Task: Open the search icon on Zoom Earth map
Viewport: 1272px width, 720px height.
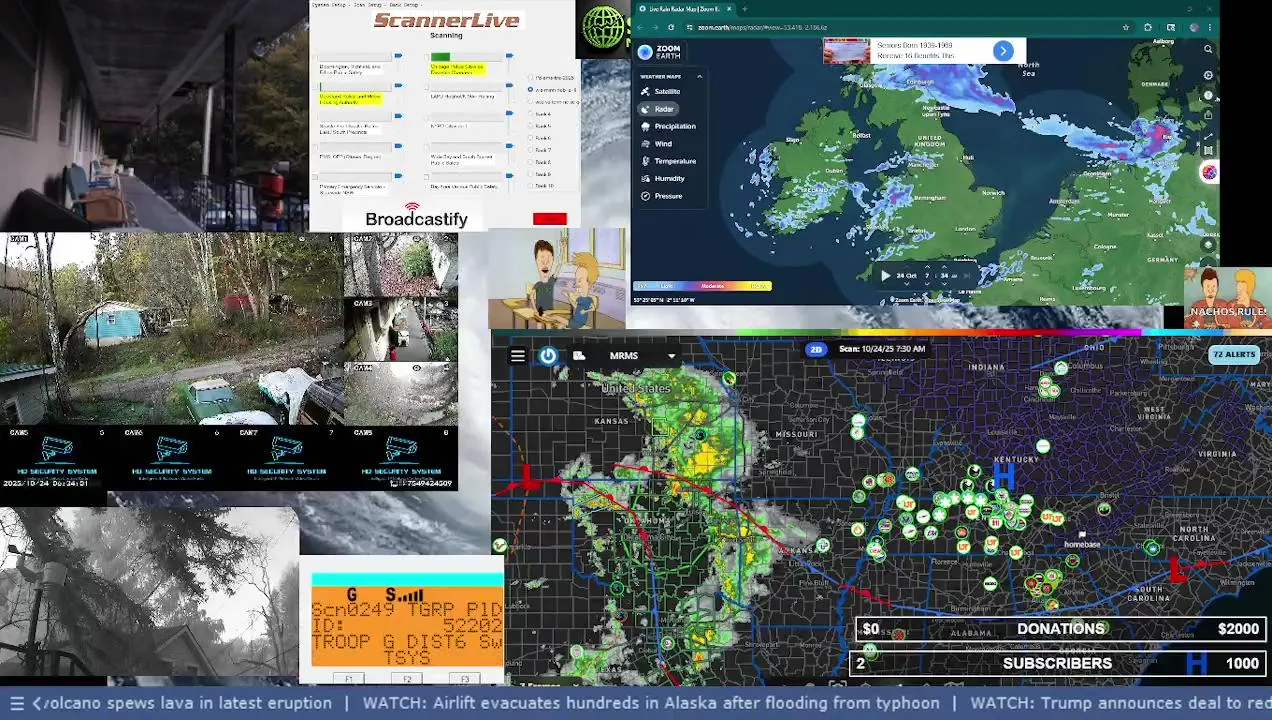Action: (1208, 49)
